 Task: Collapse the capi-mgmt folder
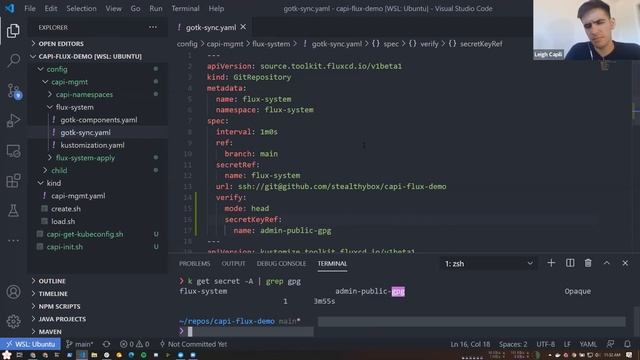coord(69,82)
